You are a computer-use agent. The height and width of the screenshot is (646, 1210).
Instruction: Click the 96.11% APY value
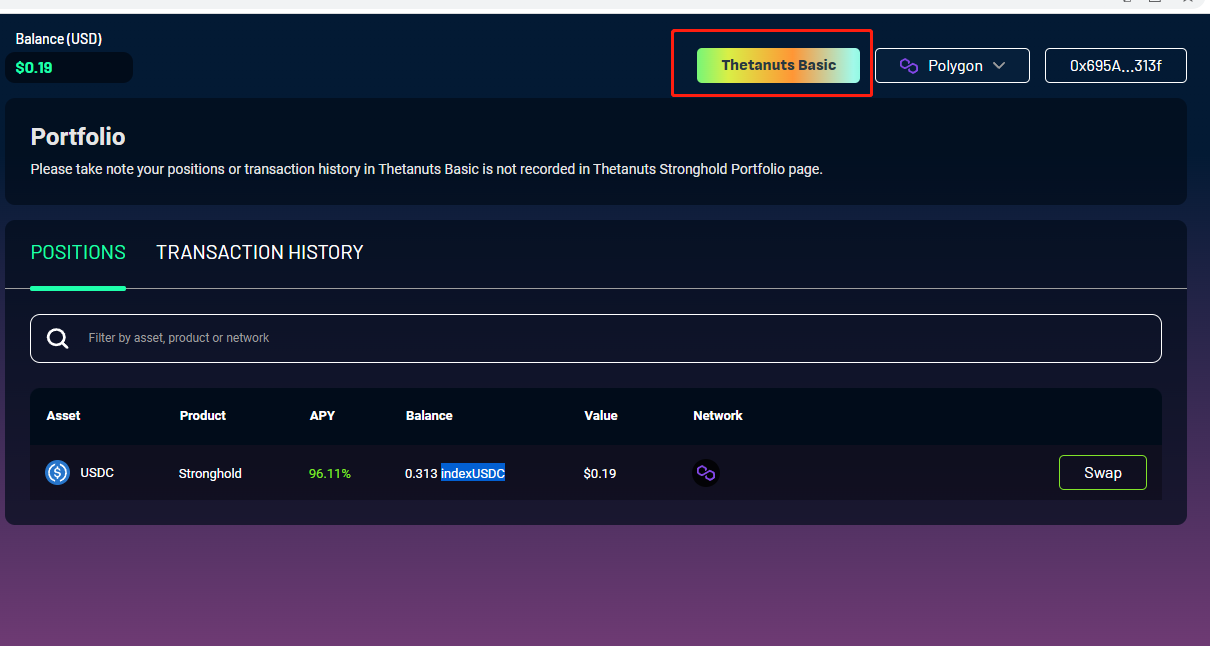330,473
